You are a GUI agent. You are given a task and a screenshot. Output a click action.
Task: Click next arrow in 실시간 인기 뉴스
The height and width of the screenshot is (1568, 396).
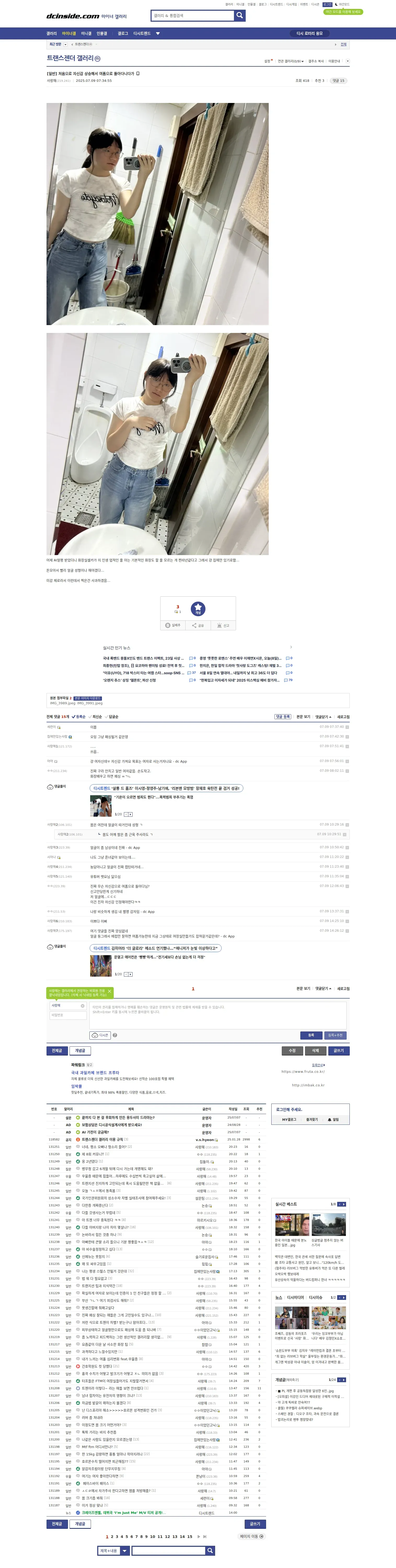point(291,647)
